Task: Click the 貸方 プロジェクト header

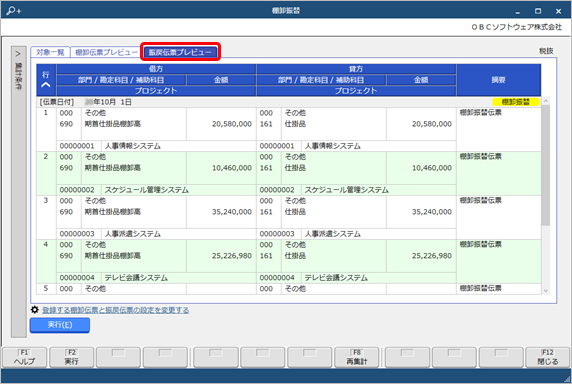Action: 356,91
